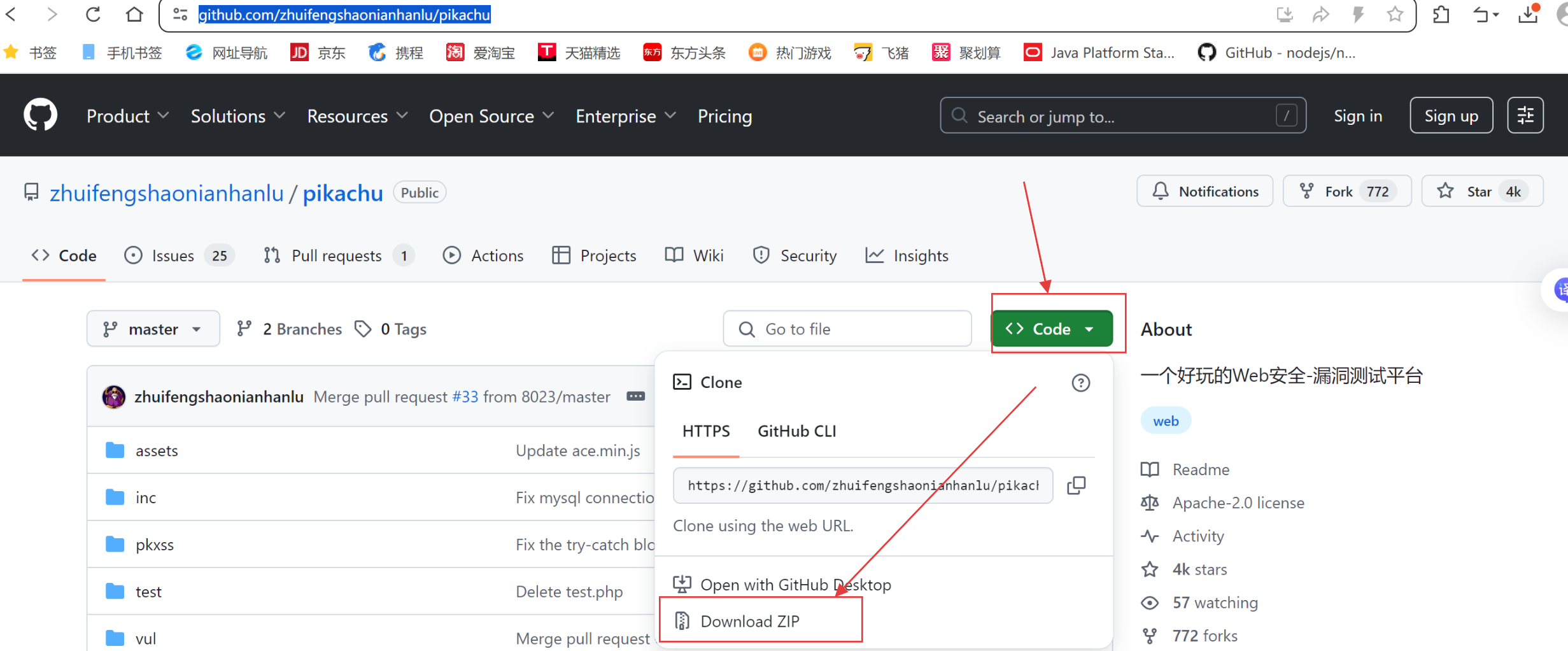Open the 携程 bookmark
This screenshot has height=651, width=1568.
(395, 52)
